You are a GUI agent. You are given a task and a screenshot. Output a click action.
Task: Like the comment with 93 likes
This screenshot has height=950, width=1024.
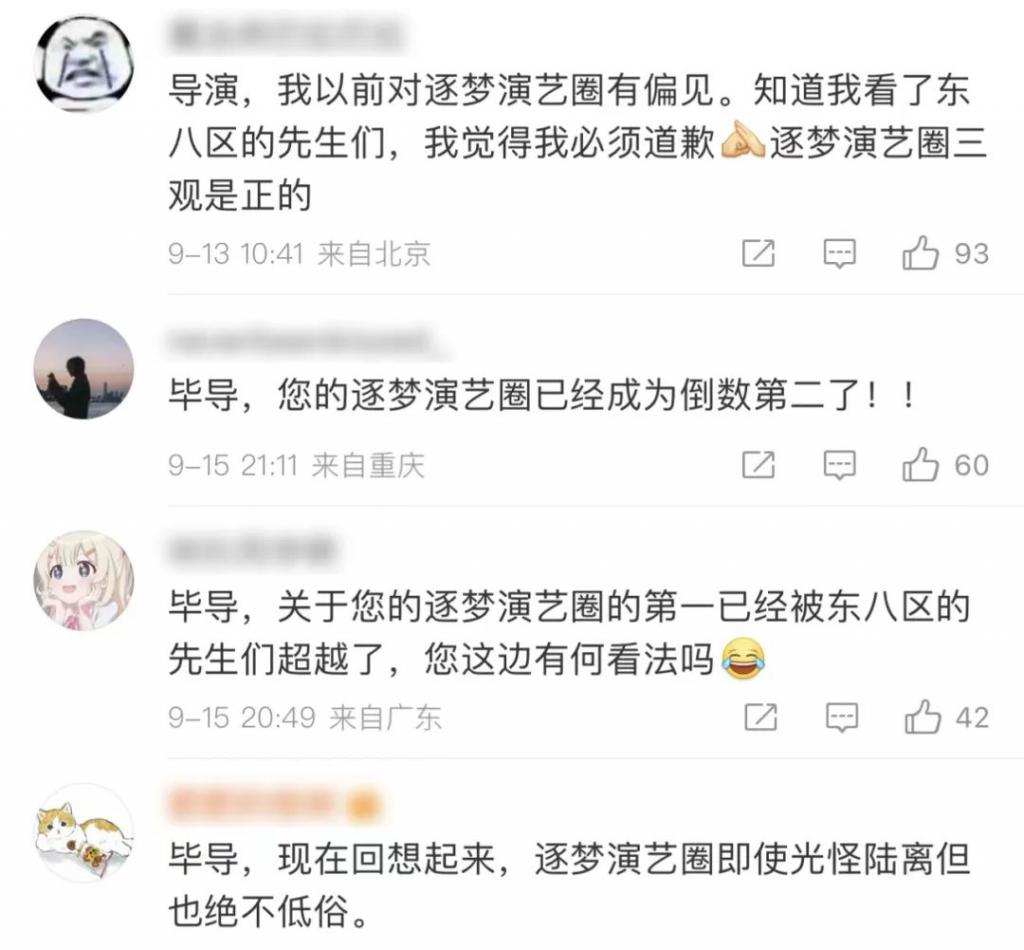point(920,253)
